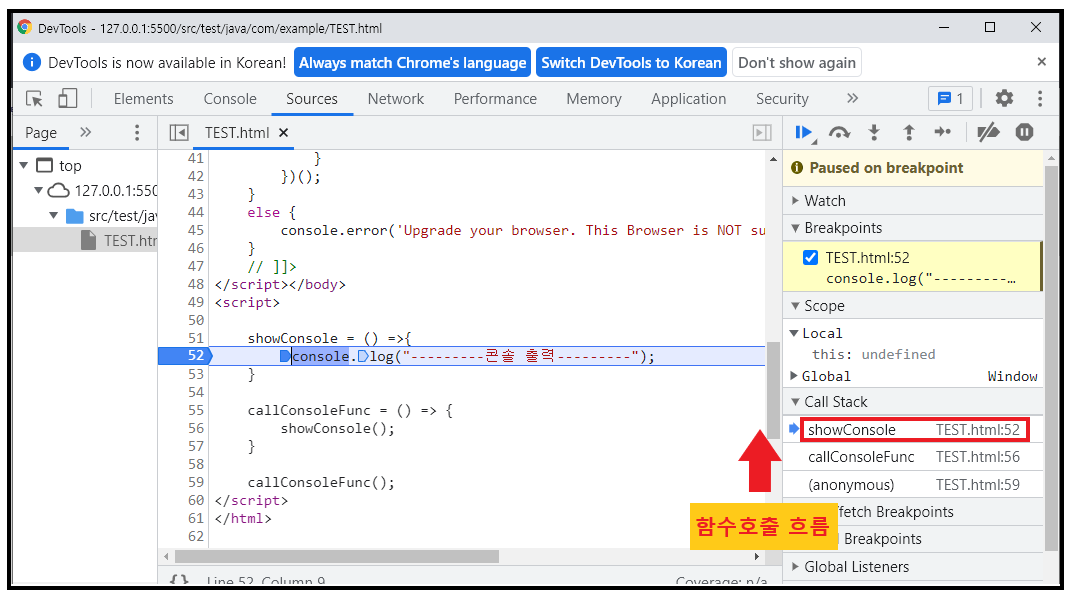
Task: Toggle the device toolbar icon
Action: pyautogui.click(x=67, y=99)
